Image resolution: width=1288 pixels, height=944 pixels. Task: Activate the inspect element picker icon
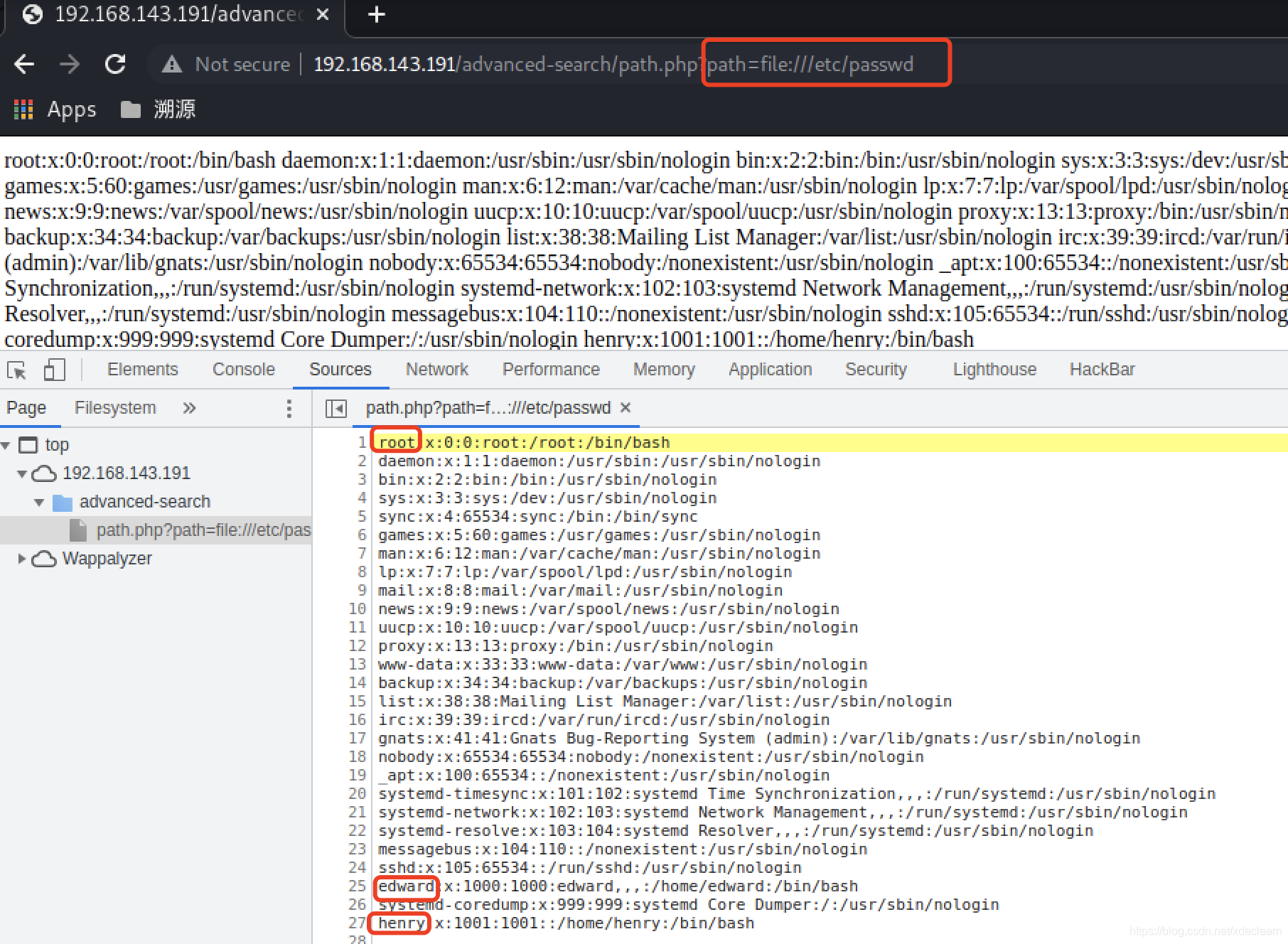pos(16,370)
